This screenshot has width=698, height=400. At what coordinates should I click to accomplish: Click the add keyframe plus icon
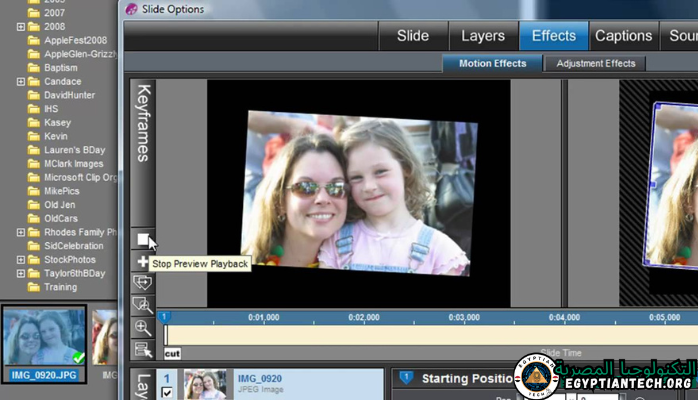143,261
